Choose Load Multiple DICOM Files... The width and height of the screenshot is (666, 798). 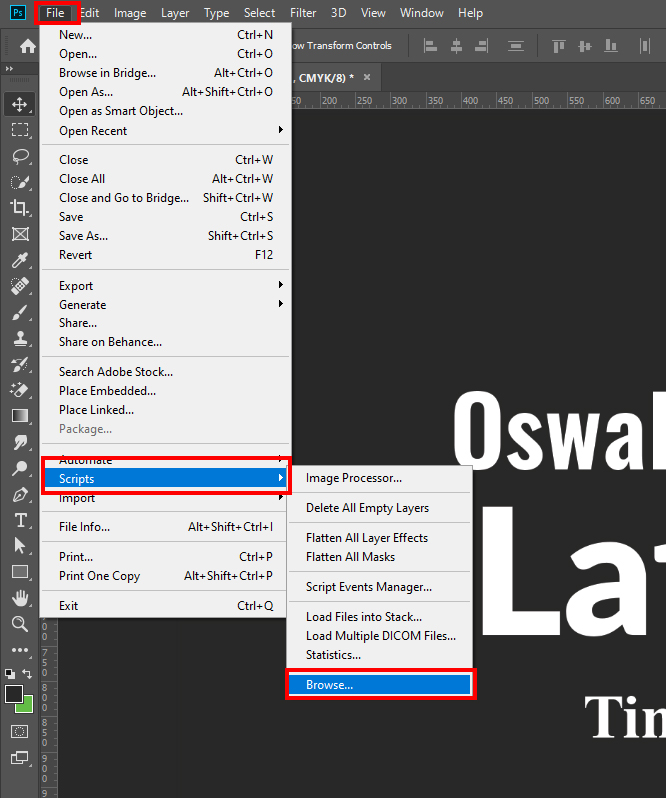pyautogui.click(x=380, y=636)
